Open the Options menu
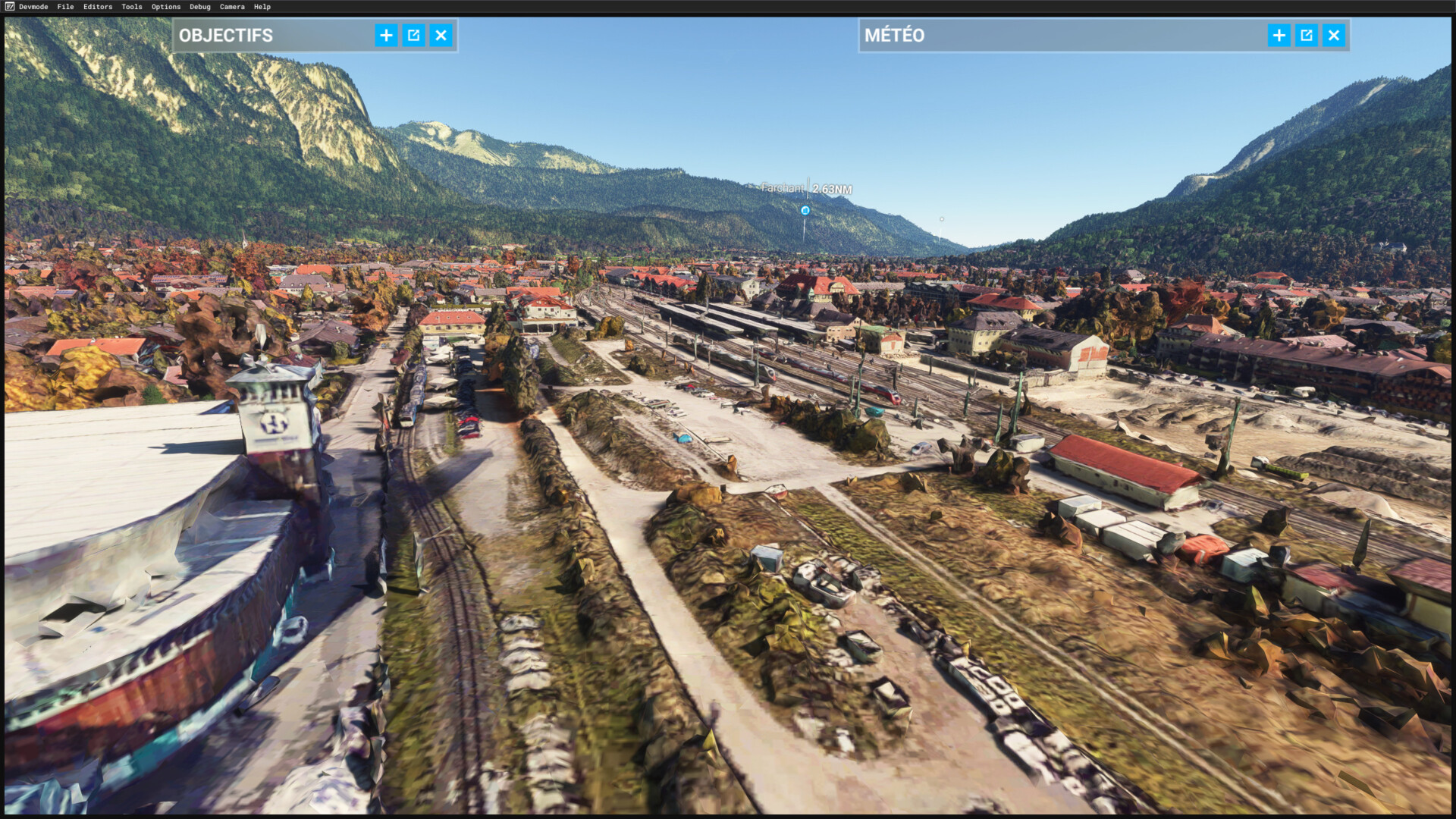Image resolution: width=1456 pixels, height=819 pixels. tap(165, 7)
